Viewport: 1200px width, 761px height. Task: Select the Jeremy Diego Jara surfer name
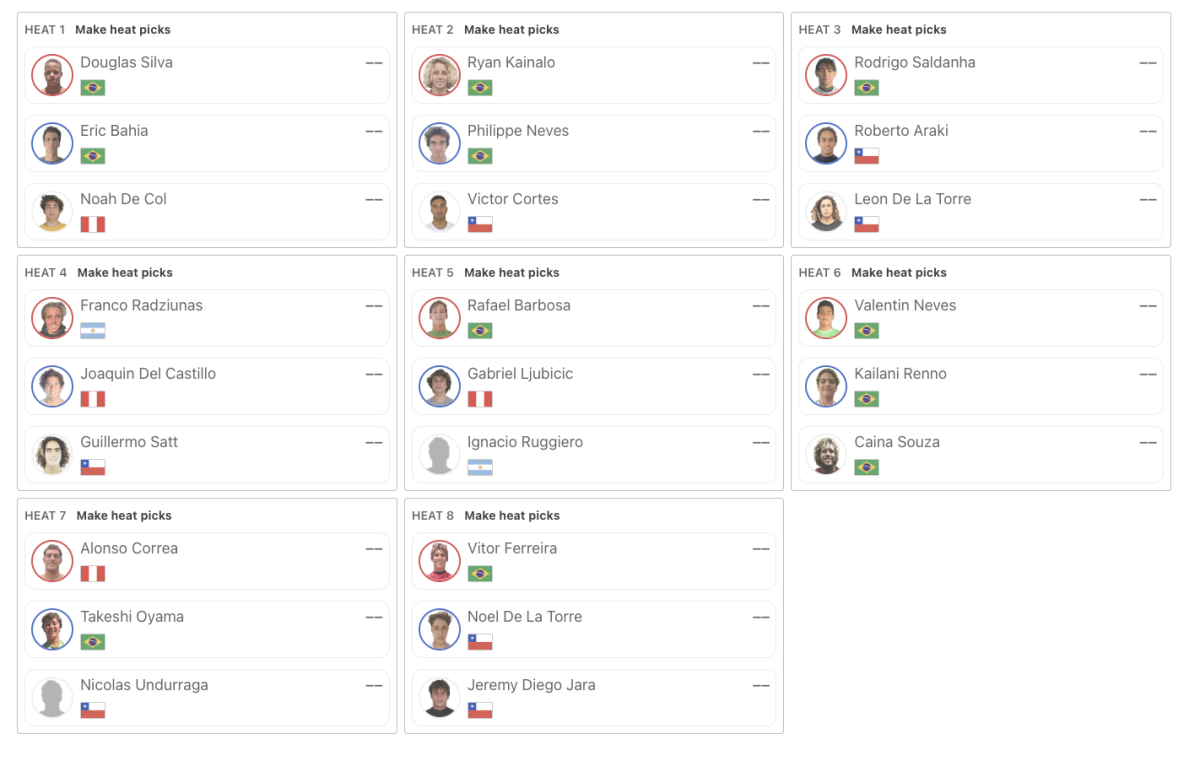pyautogui.click(x=531, y=685)
